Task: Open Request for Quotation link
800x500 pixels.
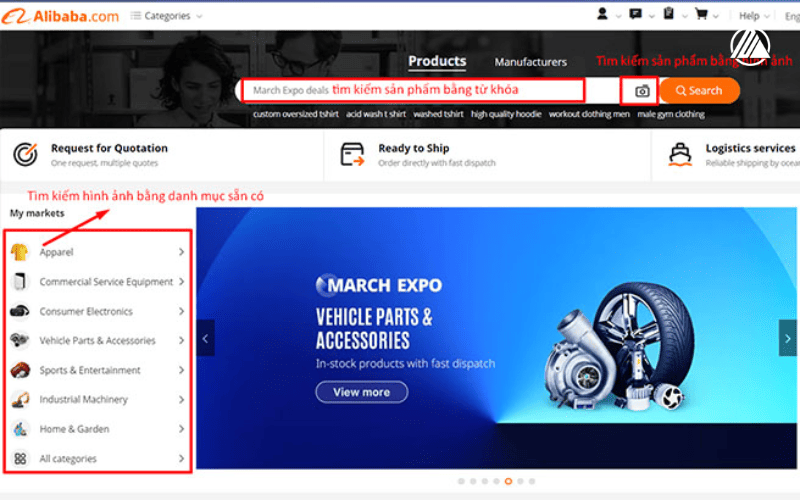Action: pyautogui.click(x=109, y=148)
